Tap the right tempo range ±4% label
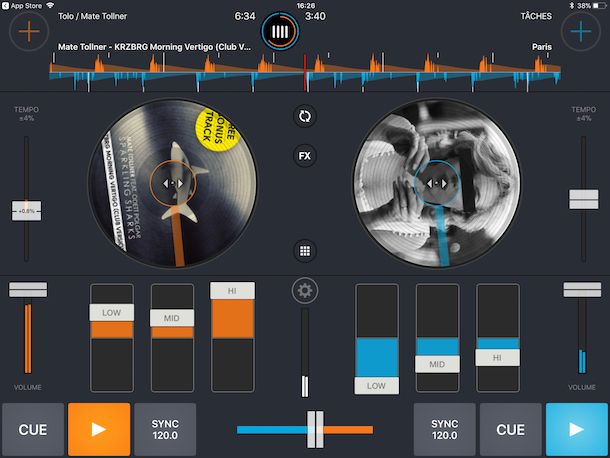Viewport: 610px width, 458px height. [584, 118]
